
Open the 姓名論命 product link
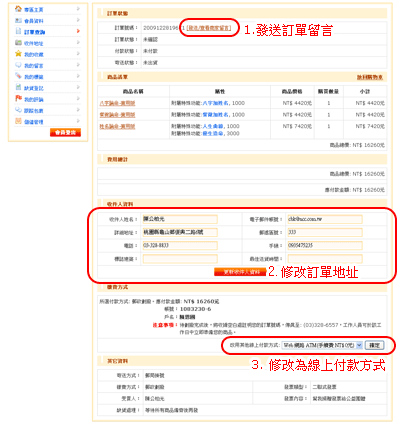pyautogui.click(x=117, y=127)
